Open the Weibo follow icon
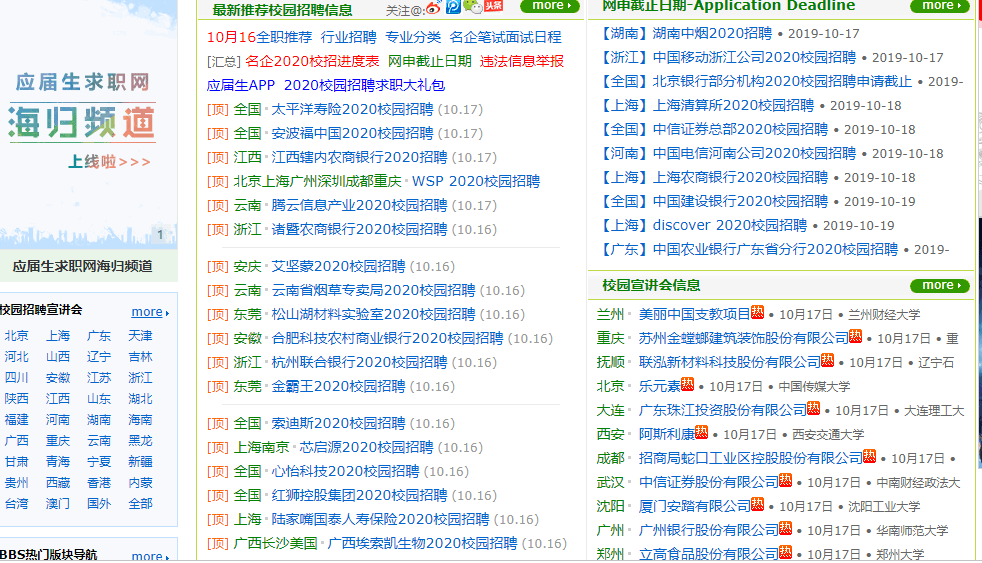This screenshot has height=563, width=982. [x=433, y=8]
